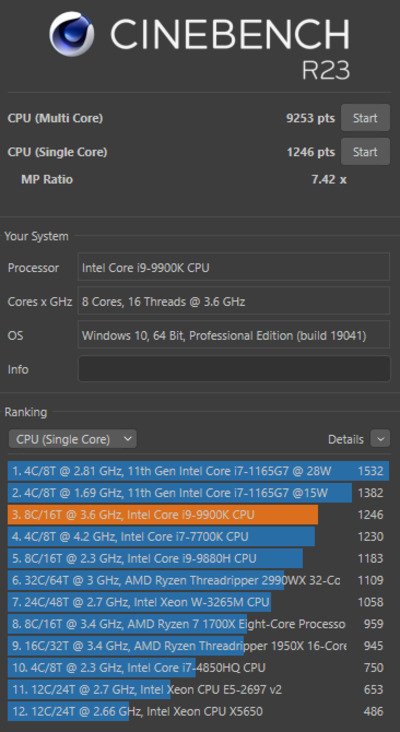Select the Processor field Intel Core i9-9900K
Screen dimensions: 400x732
[234, 267]
